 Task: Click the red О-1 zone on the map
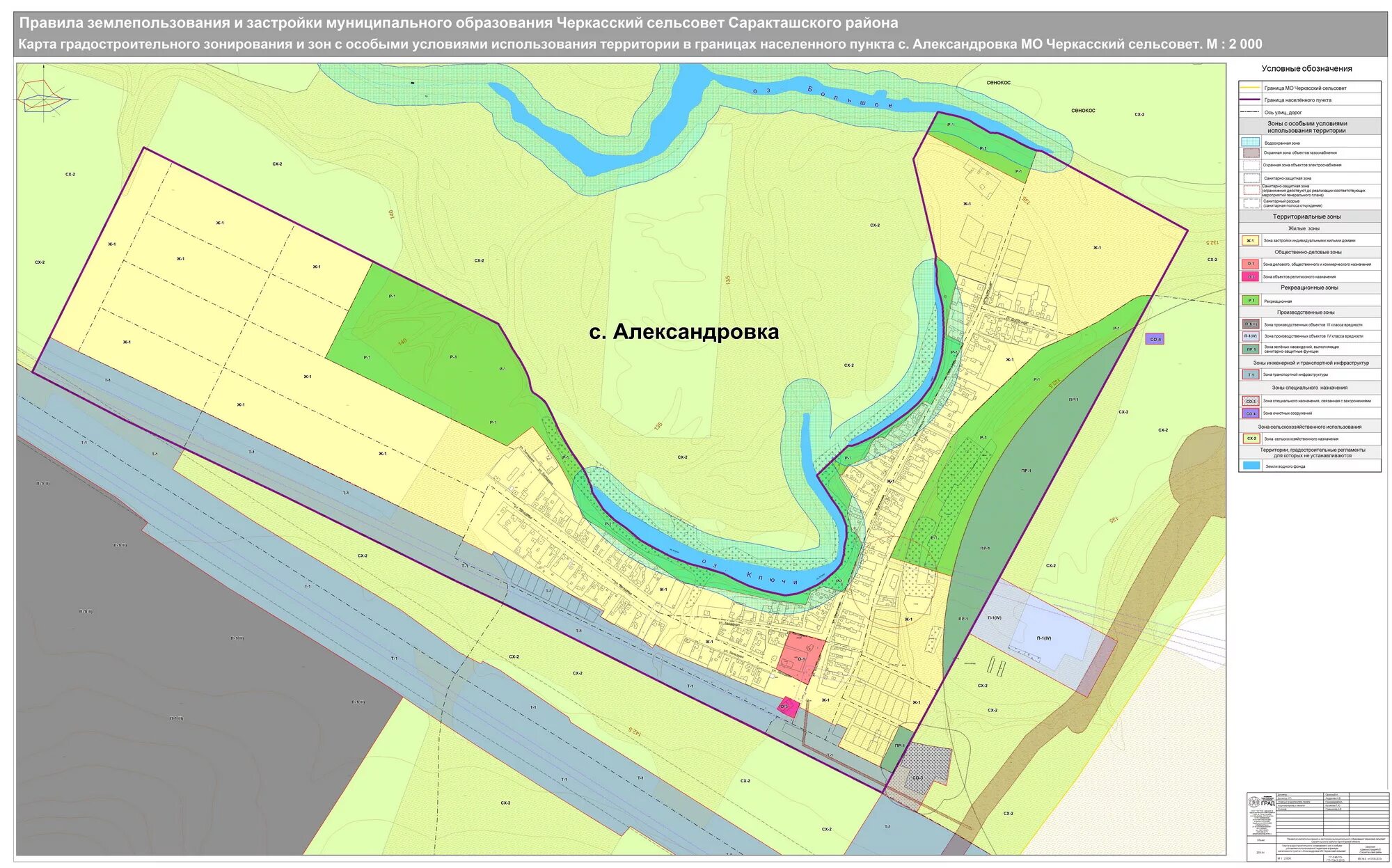point(801,658)
